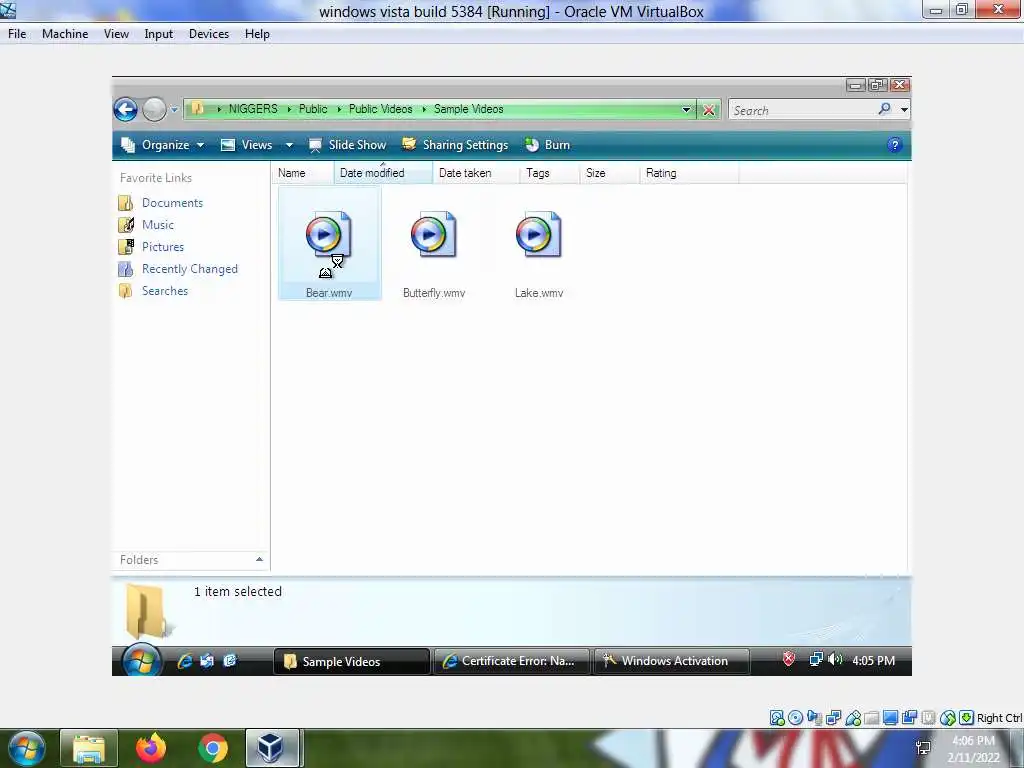Click VirtualBox USB devices indicator
1024x768 pixels.
click(x=853, y=718)
